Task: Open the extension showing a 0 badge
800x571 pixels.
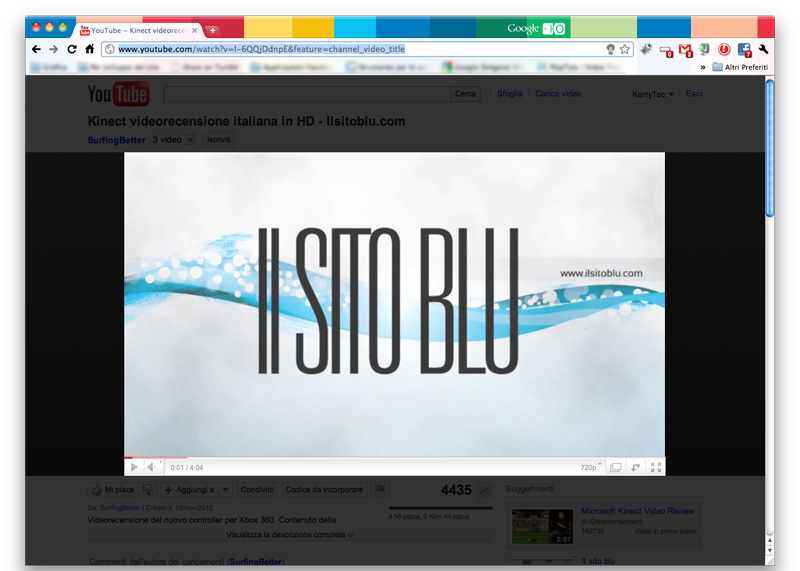Action: coord(666,51)
